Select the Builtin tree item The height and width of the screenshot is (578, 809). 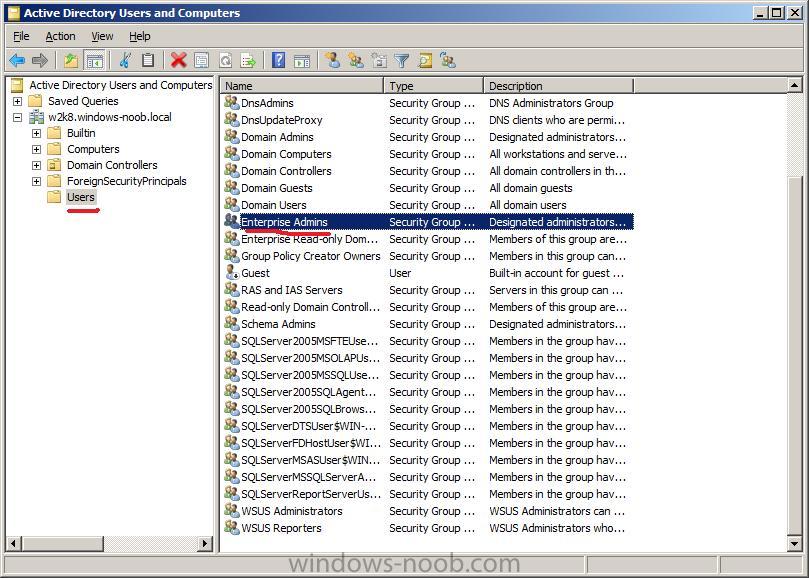tap(81, 133)
